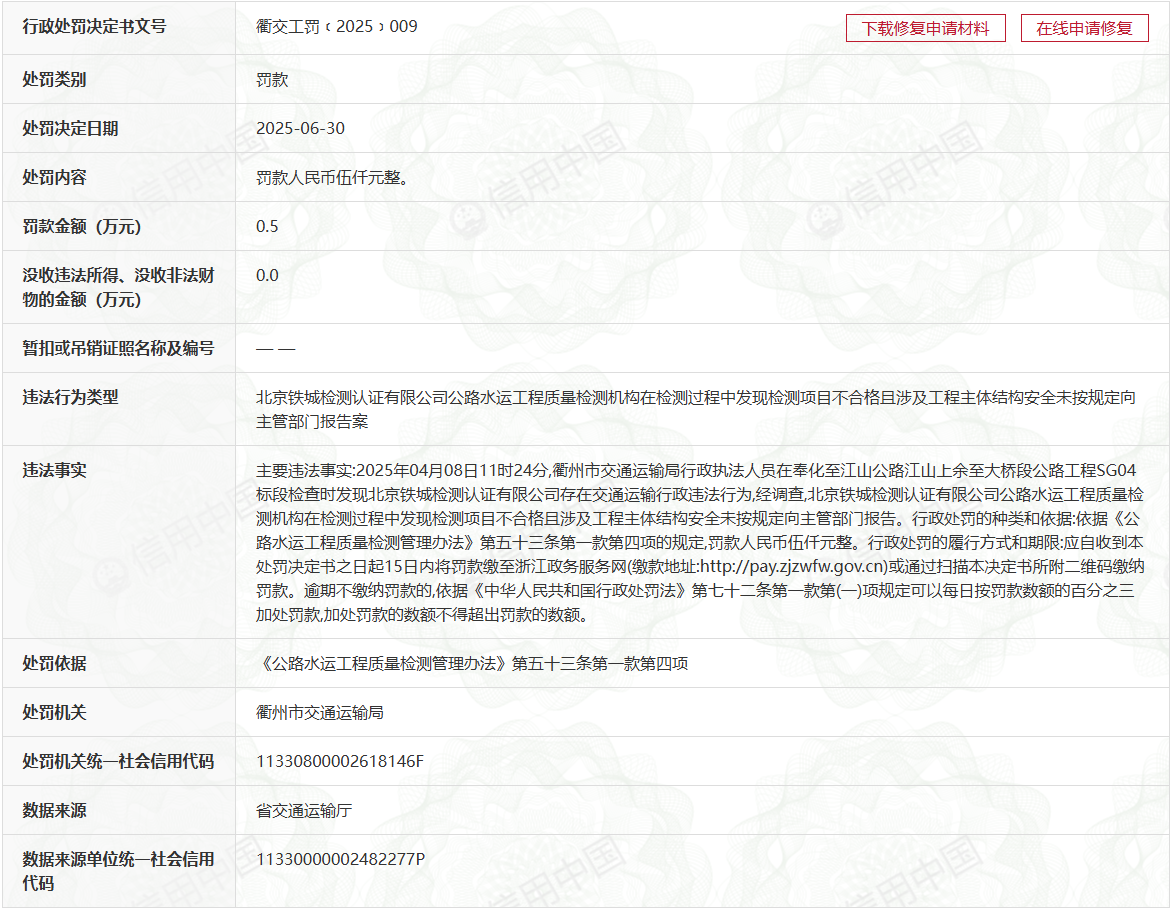Click the 在线申请修复 button
This screenshot has height=911, width=1174.
(1084, 28)
